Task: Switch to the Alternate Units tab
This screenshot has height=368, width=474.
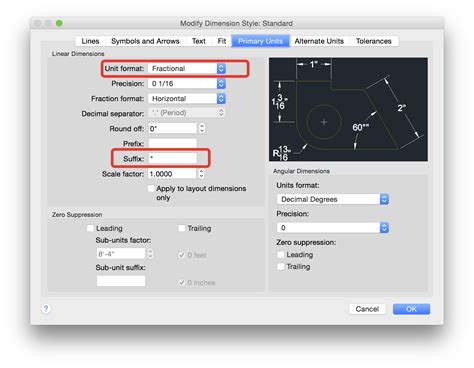Action: click(x=319, y=41)
